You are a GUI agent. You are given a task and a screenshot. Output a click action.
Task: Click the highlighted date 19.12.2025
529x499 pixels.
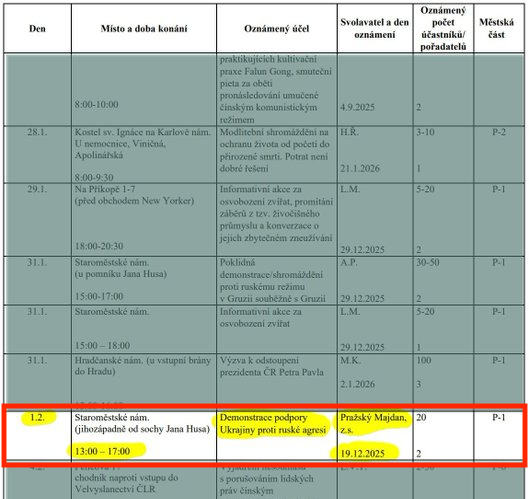[x=362, y=453]
